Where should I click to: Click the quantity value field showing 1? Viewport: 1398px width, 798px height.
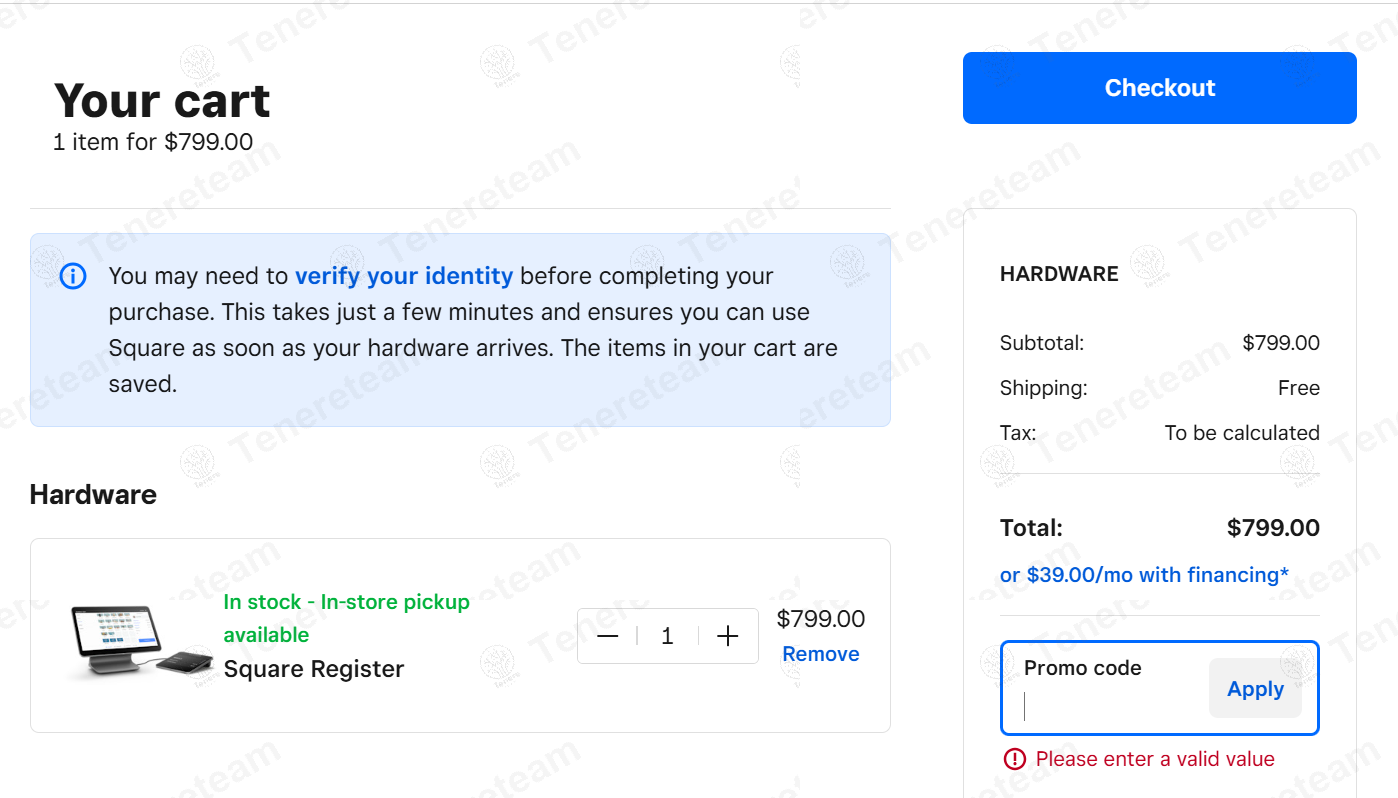(667, 636)
